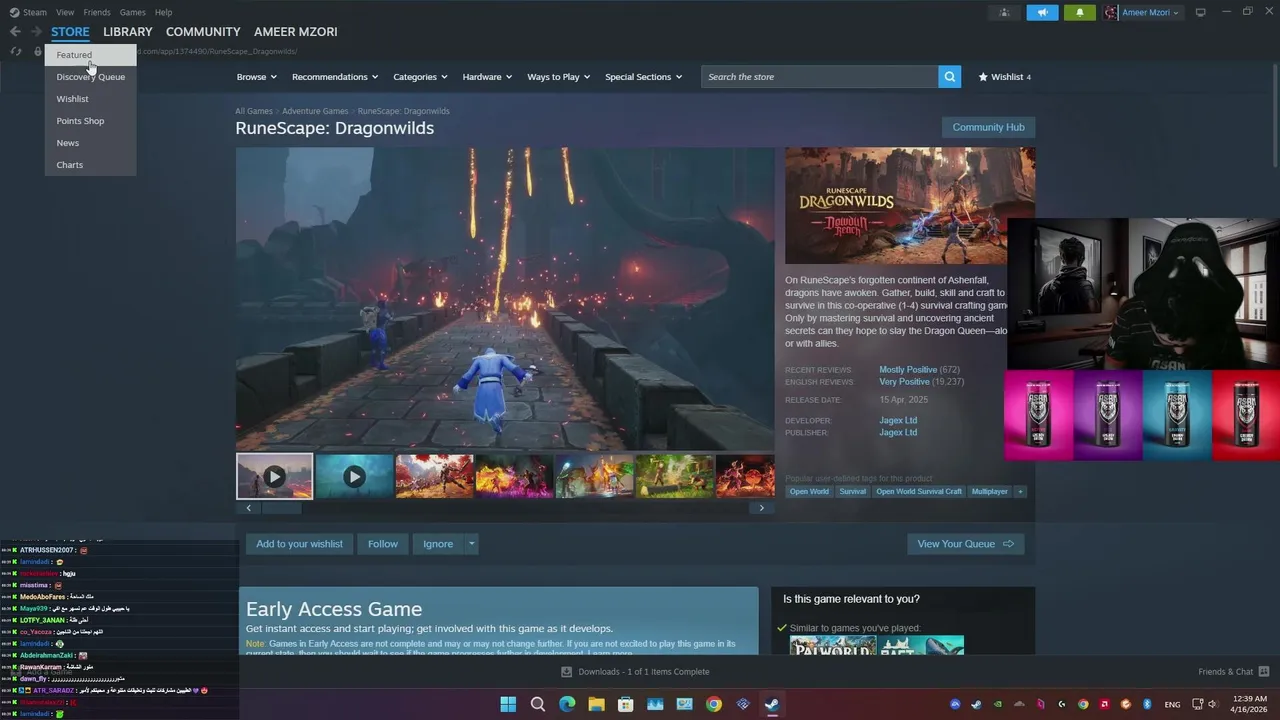1280x720 pixels.
Task: Choose Points Shop from Store menu
Action: point(90,121)
